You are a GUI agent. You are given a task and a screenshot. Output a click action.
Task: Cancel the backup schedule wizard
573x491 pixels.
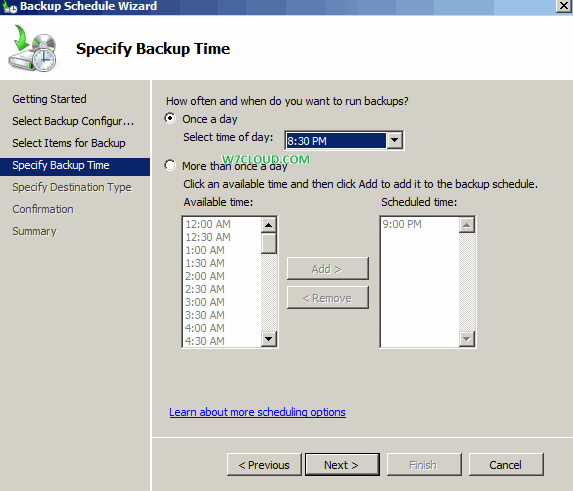coord(506,465)
